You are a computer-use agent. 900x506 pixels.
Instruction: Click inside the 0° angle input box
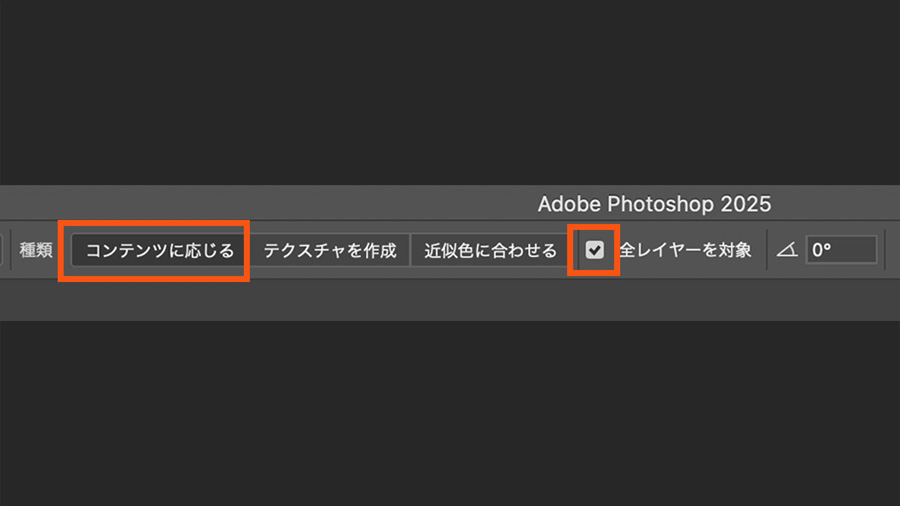pyautogui.click(x=841, y=250)
